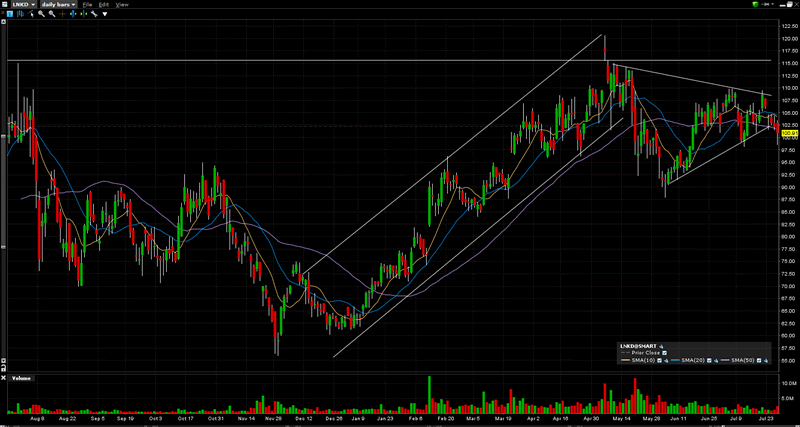This screenshot has height=427, width=800.
Task: Click the second magnifier zoom icon
Action: click(52, 14)
